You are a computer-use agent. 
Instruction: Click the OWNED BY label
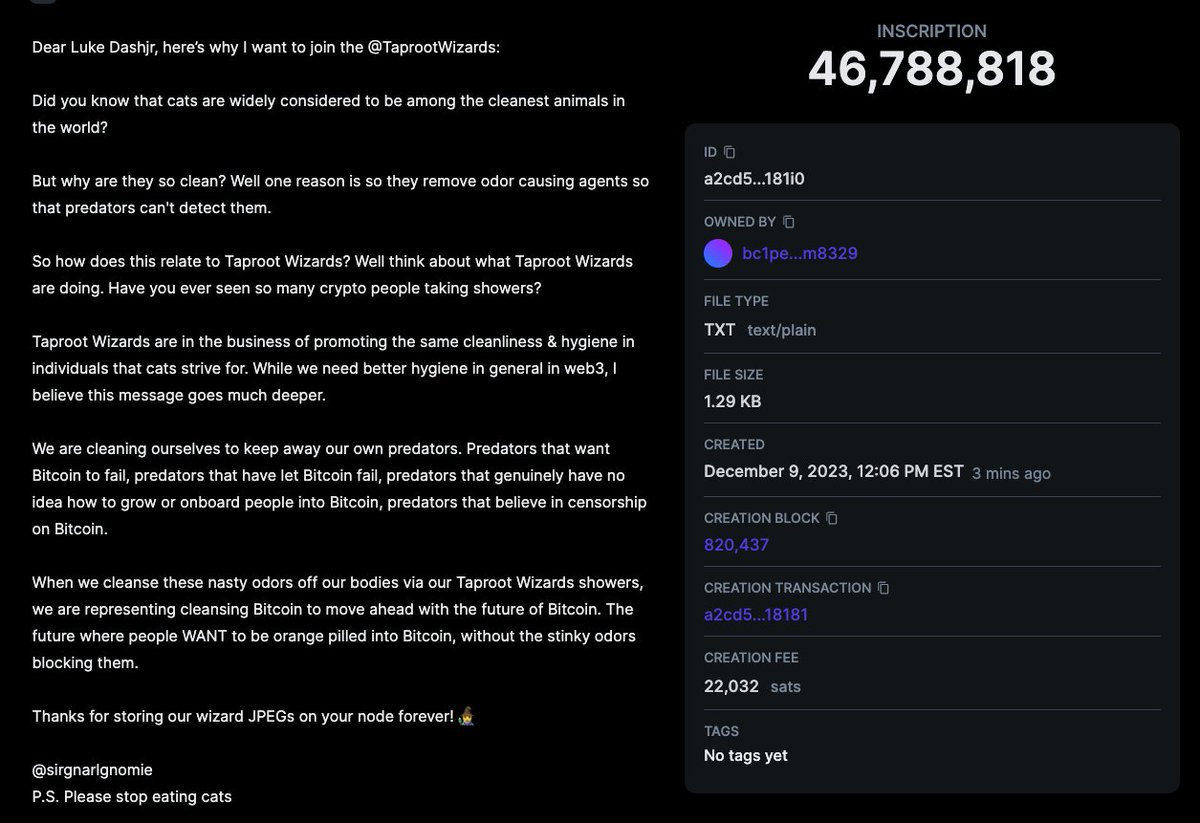click(740, 222)
